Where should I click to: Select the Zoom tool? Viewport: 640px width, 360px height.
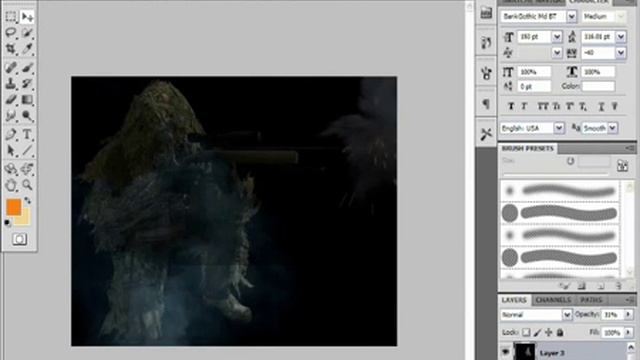point(27,185)
